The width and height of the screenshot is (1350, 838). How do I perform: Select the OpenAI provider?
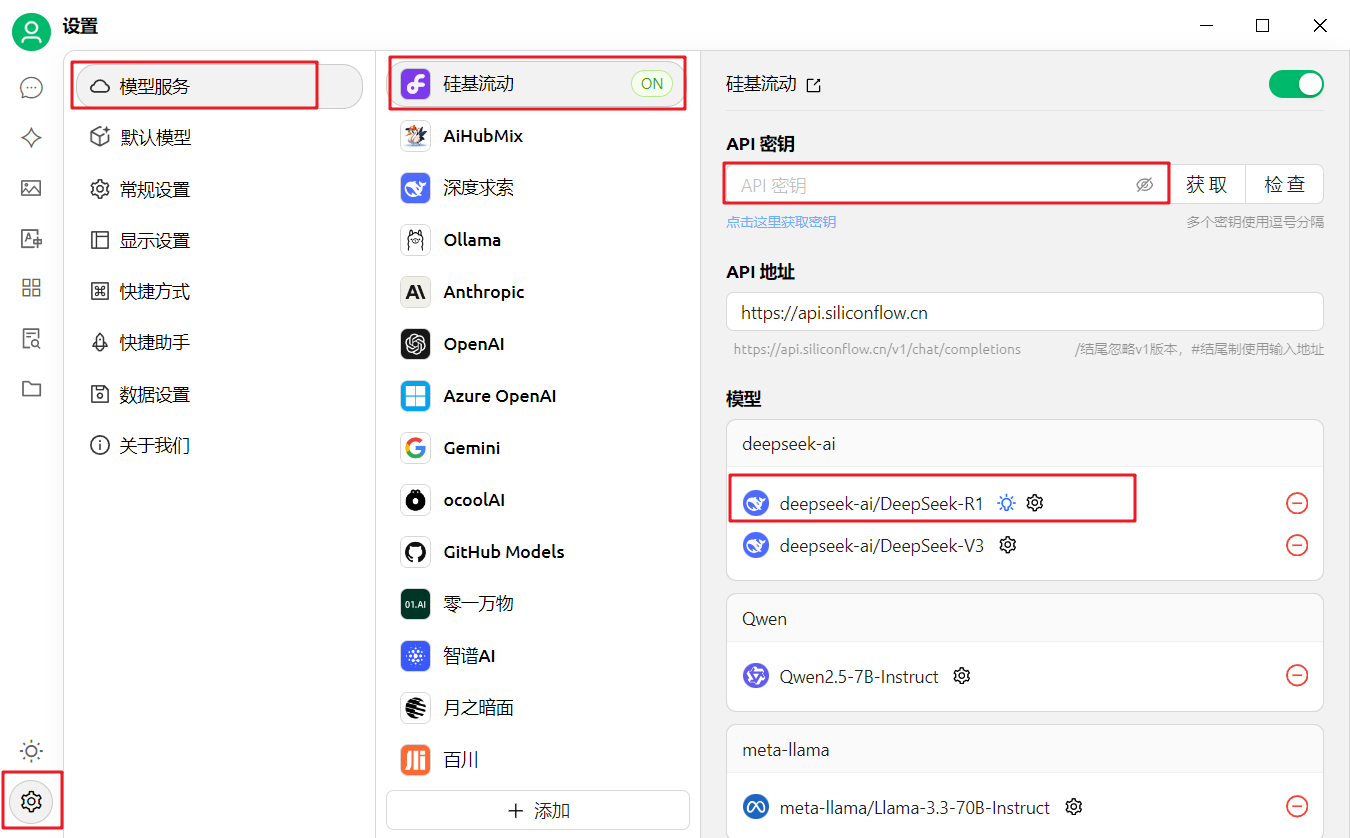click(x=538, y=344)
